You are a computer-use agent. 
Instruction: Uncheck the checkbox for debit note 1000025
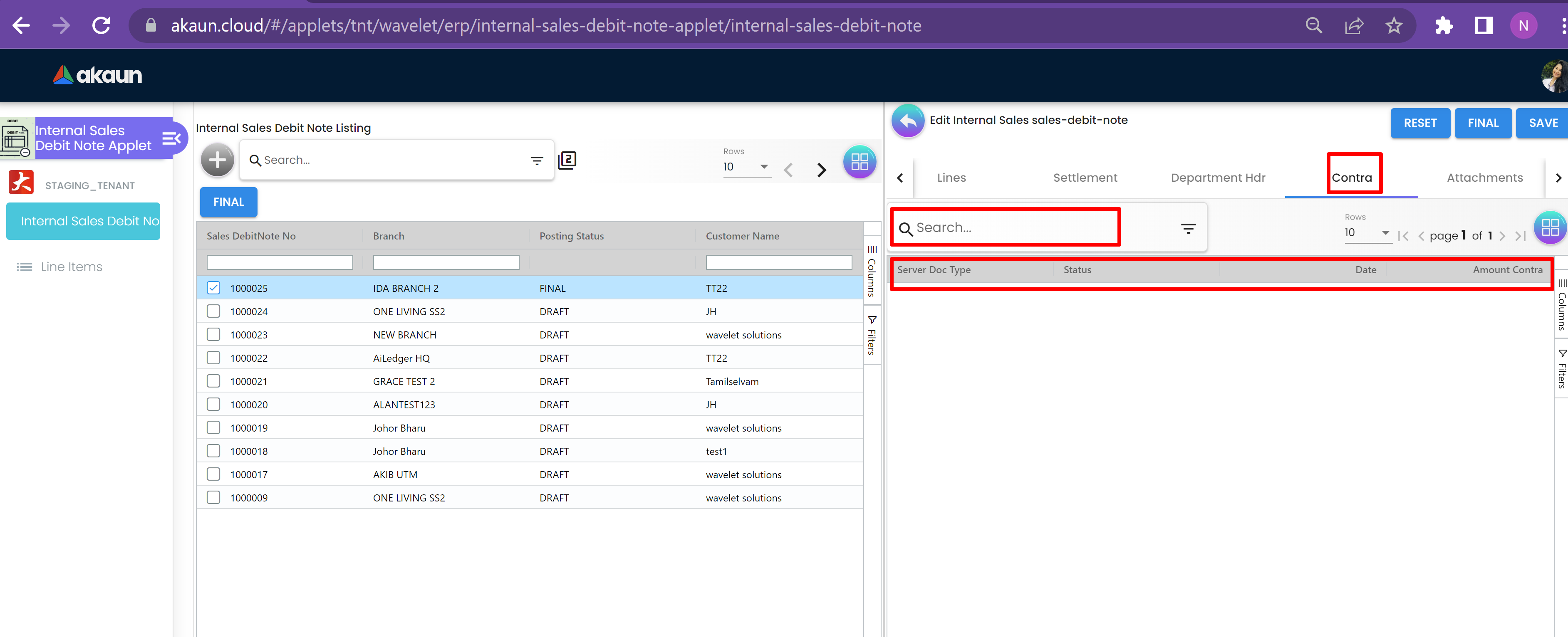(213, 288)
